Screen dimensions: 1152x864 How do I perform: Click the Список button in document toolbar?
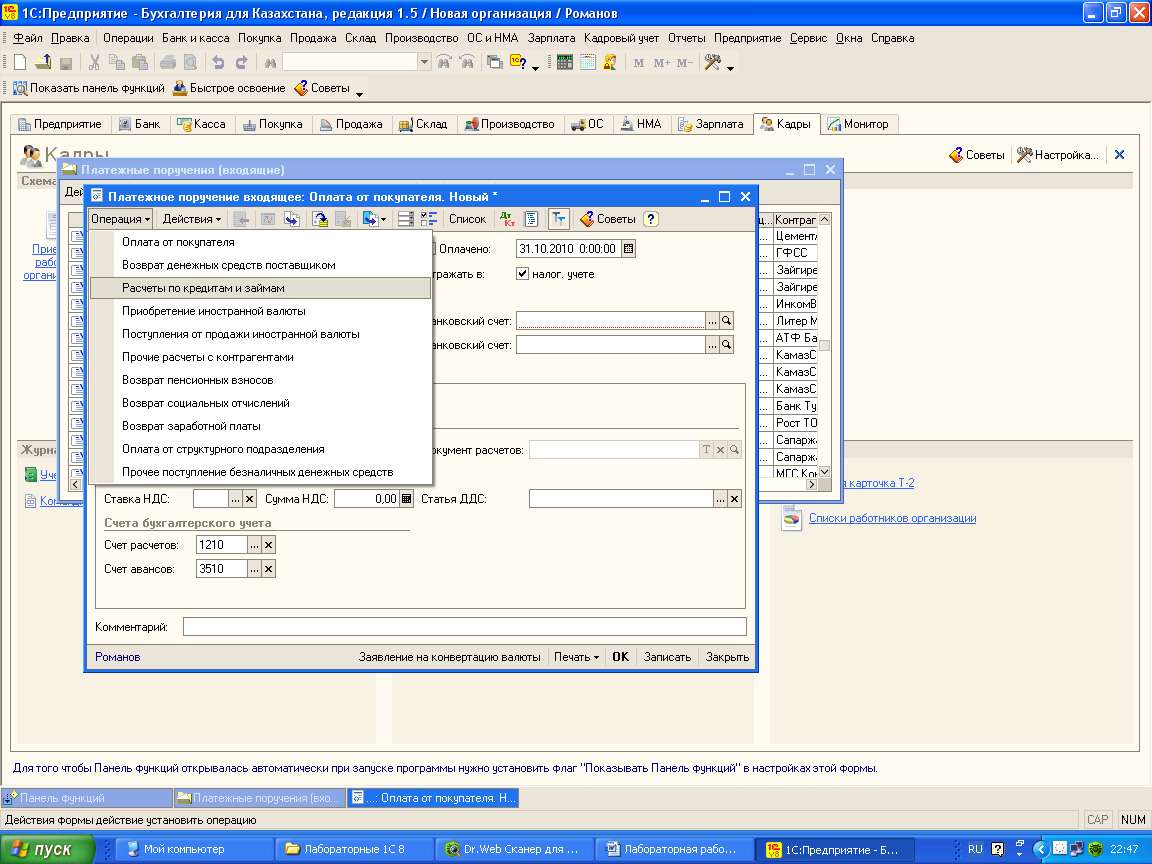point(467,219)
